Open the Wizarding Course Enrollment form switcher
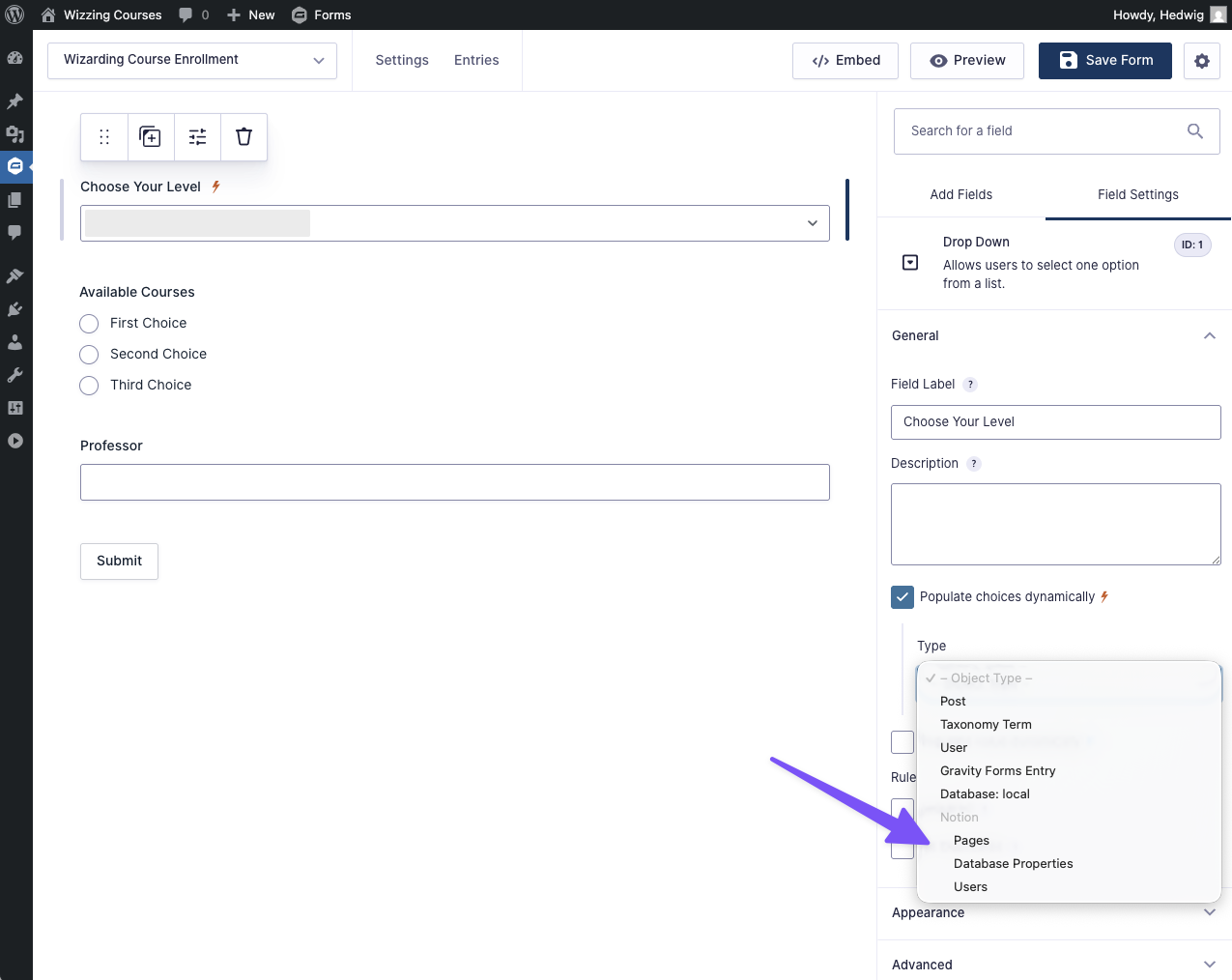The width and height of the screenshot is (1232, 980). point(192,60)
